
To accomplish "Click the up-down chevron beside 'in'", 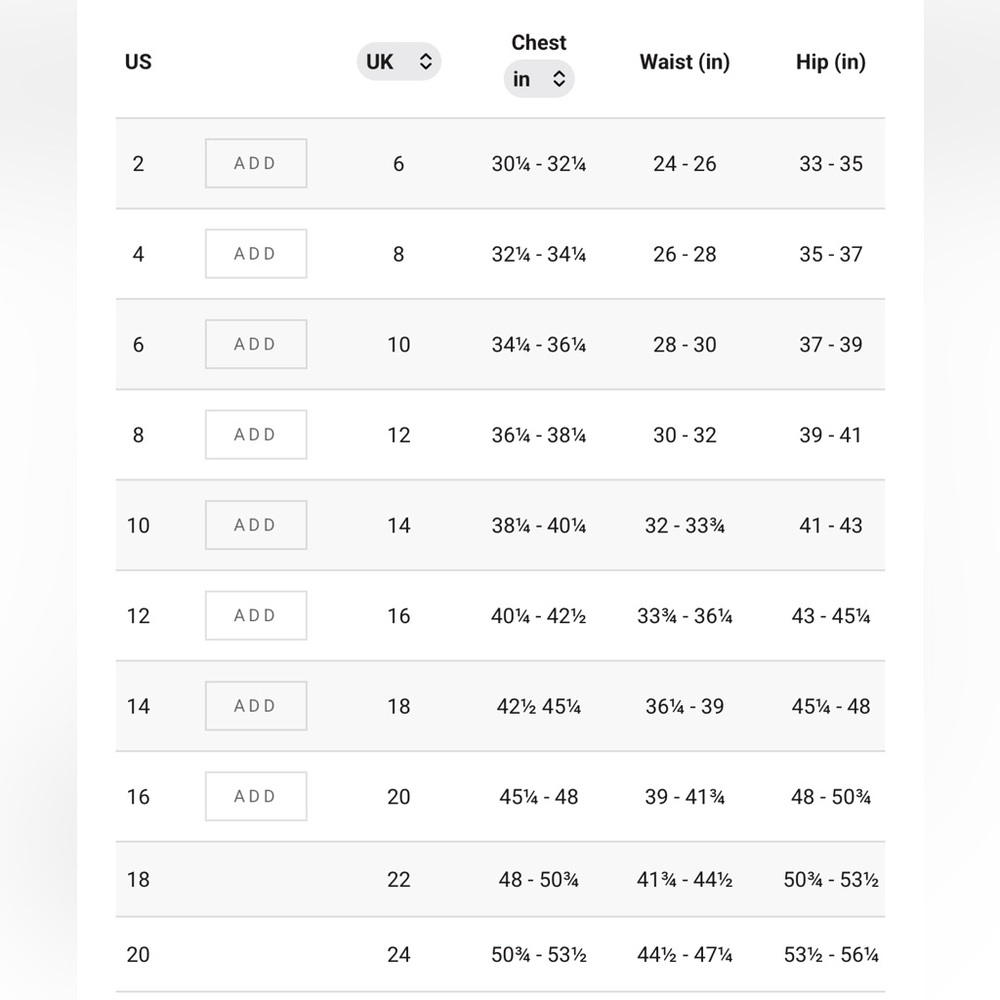I will coord(559,79).
